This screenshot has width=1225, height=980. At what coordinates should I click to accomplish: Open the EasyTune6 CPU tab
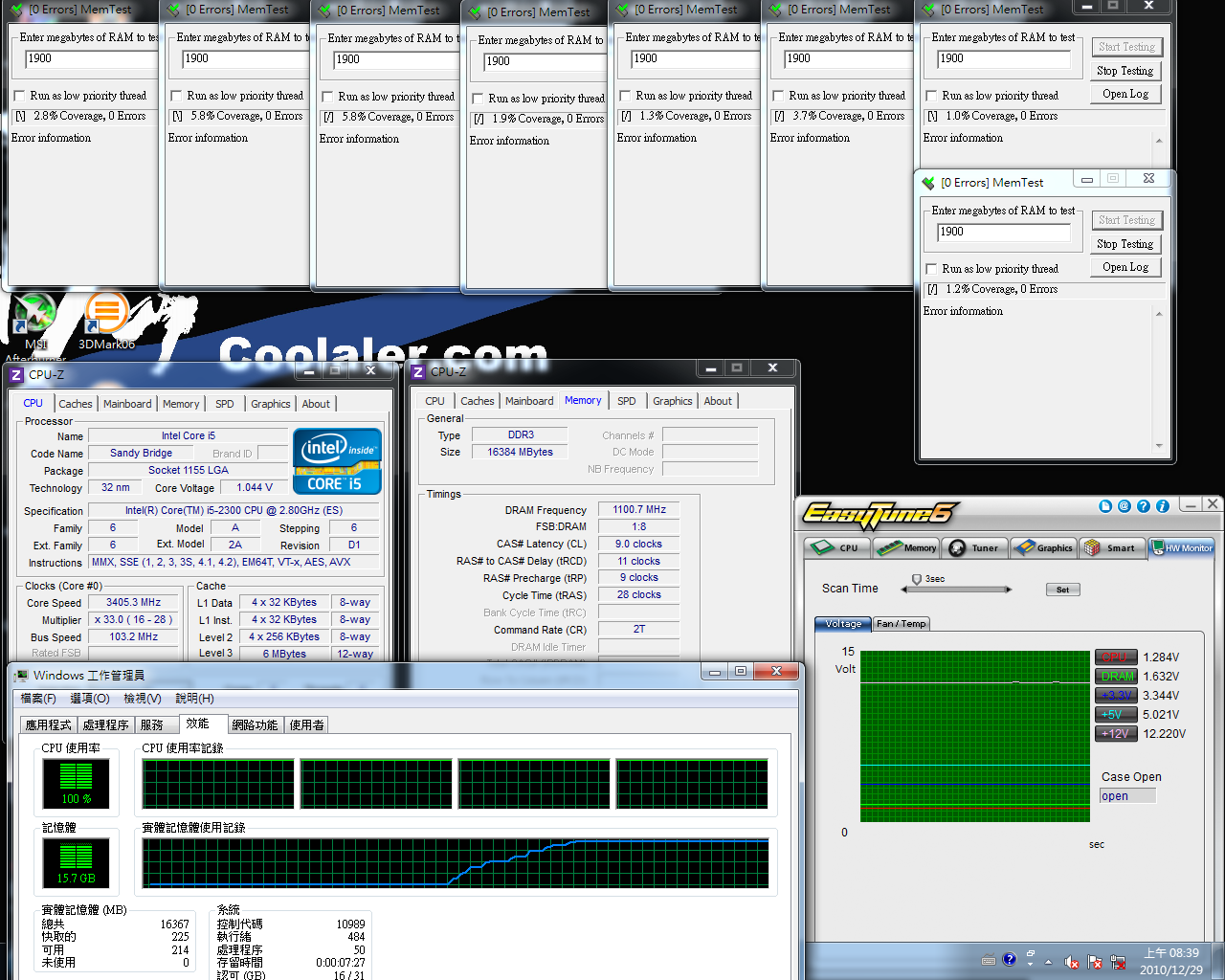click(837, 547)
